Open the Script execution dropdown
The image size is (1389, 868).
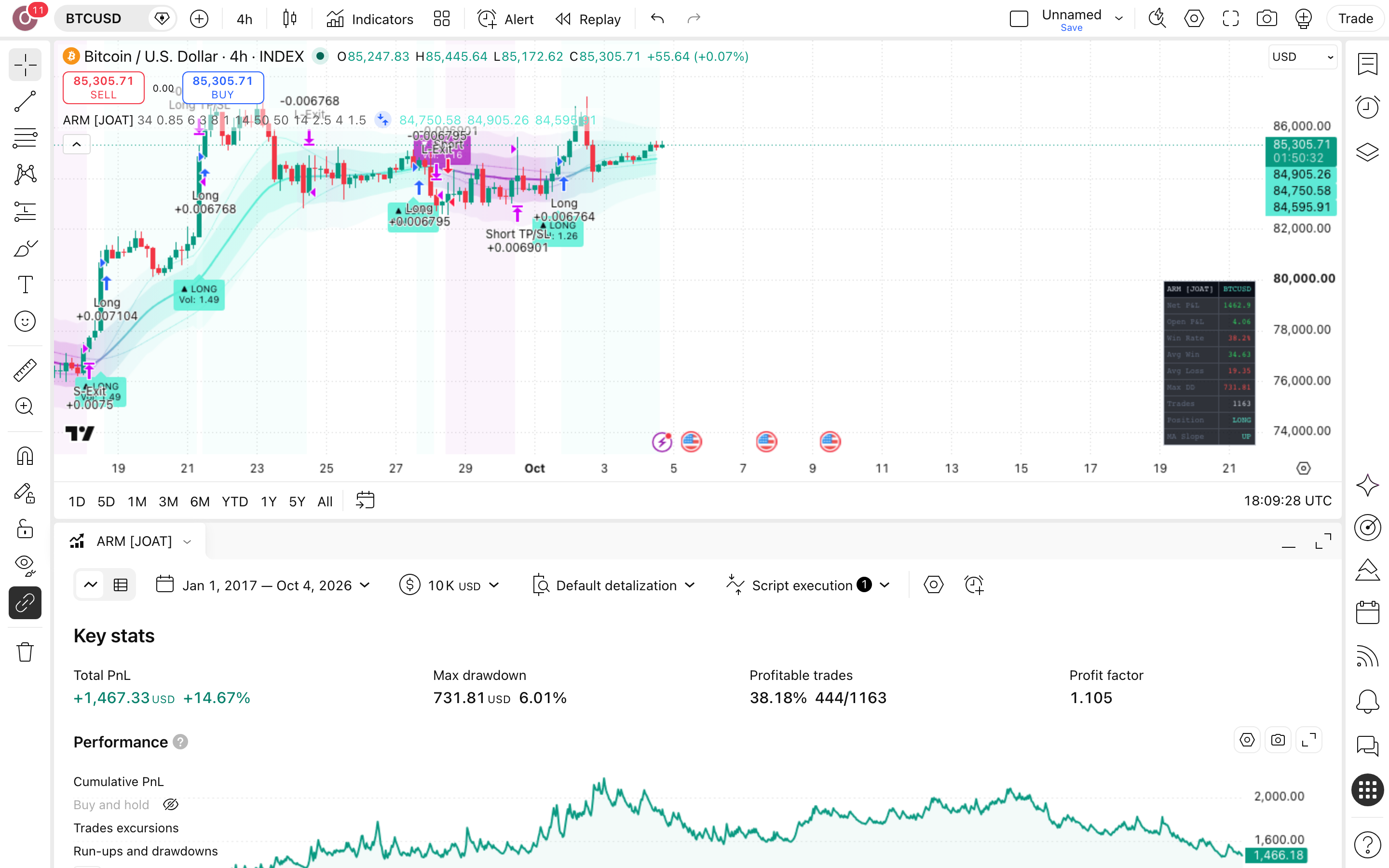(x=809, y=585)
